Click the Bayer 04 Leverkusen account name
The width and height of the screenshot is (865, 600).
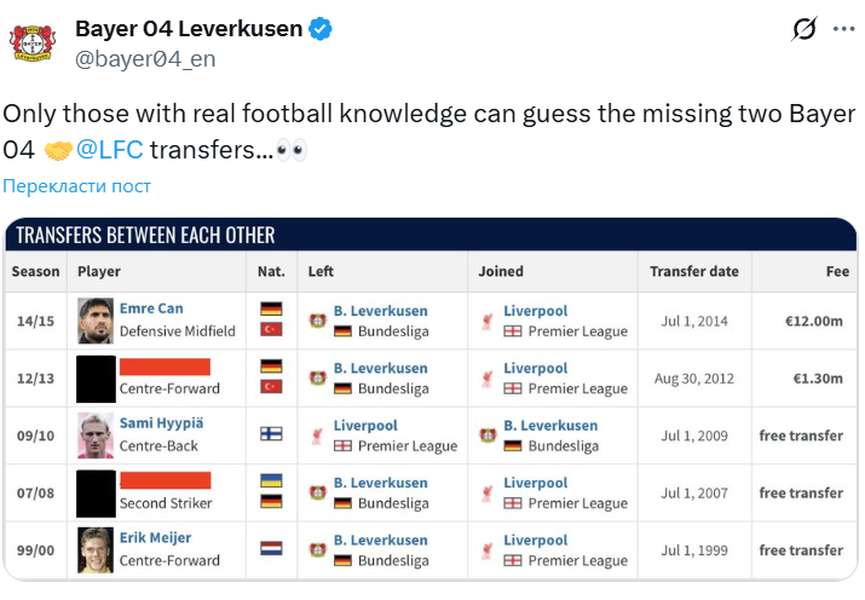tap(189, 29)
